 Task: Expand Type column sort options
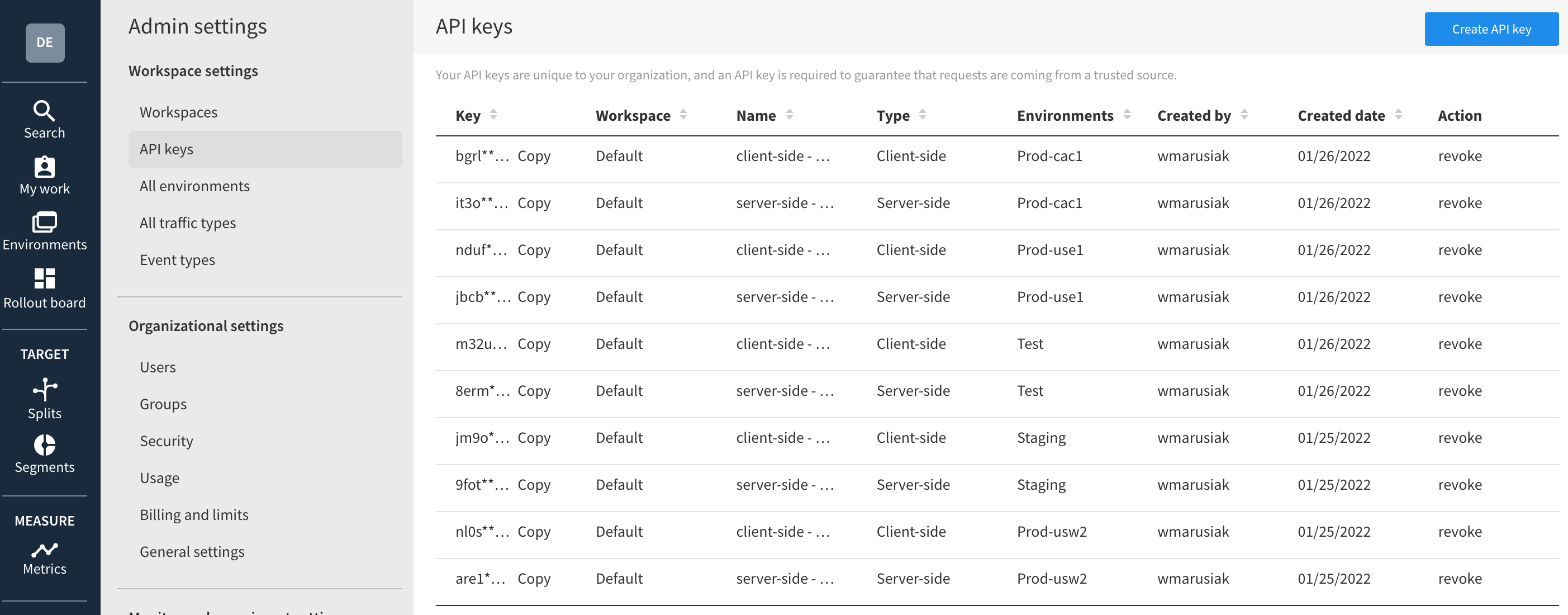[922, 115]
